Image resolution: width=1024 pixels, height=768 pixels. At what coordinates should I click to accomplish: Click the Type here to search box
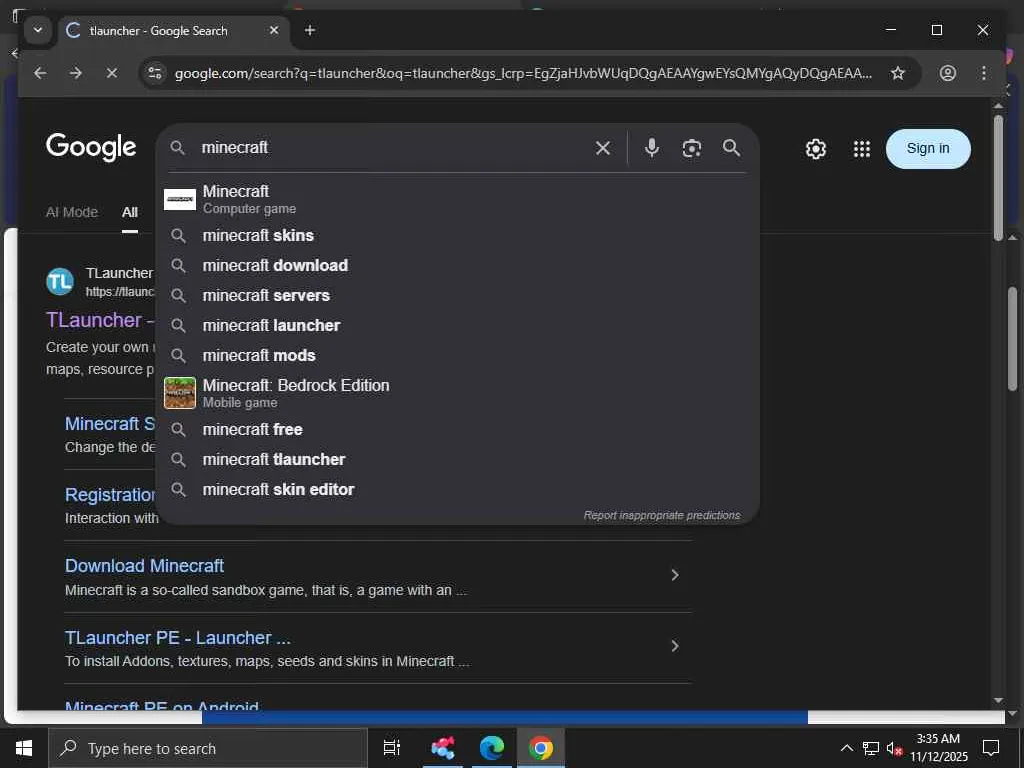click(x=208, y=748)
